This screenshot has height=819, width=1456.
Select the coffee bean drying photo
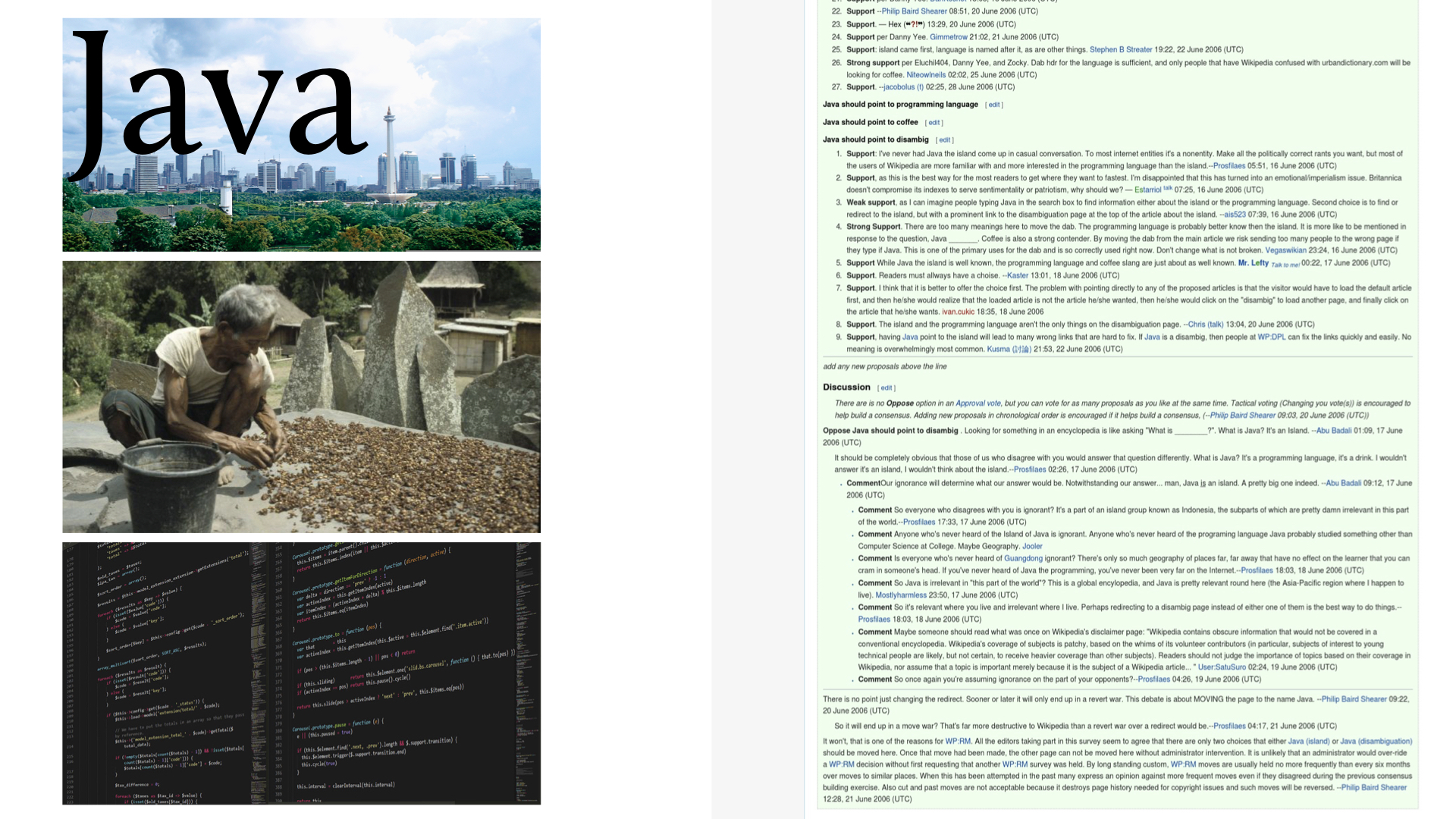click(x=301, y=397)
